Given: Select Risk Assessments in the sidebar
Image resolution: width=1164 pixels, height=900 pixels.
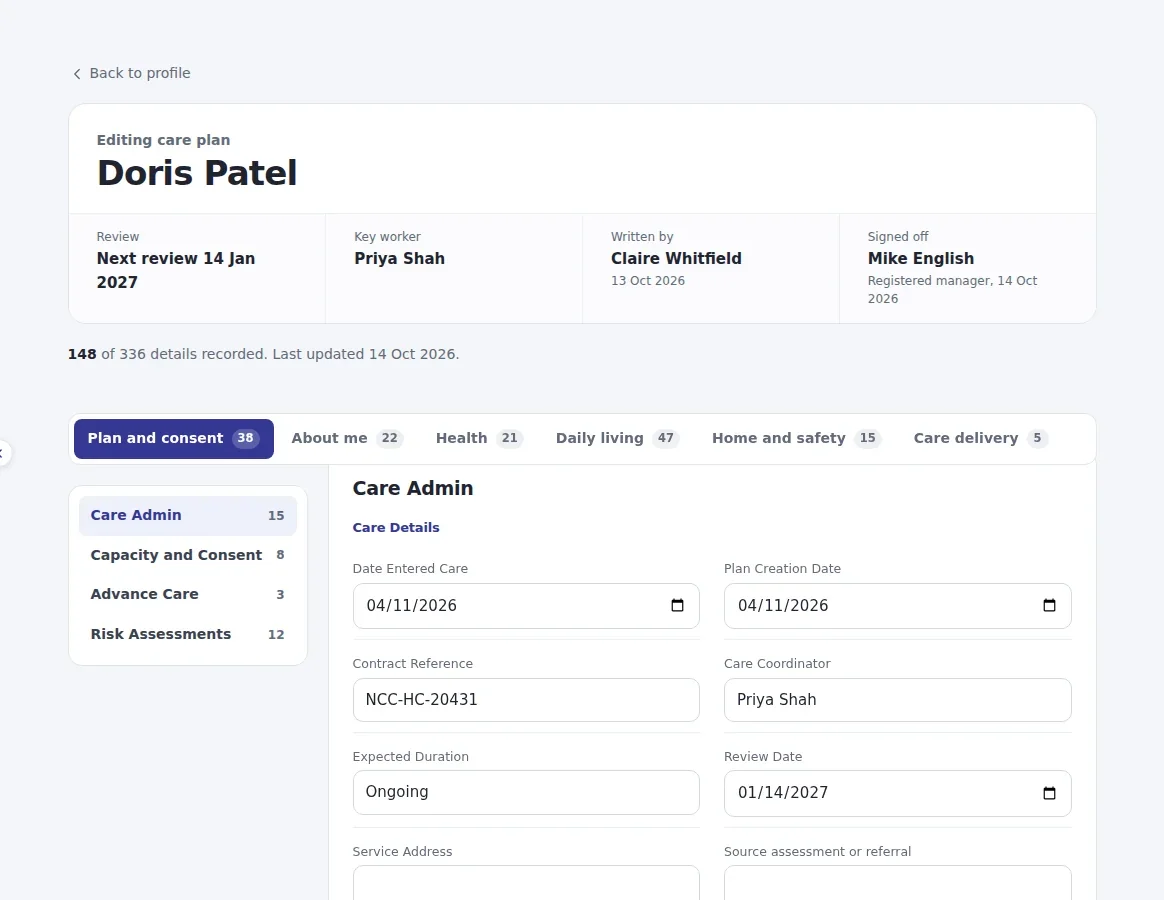Looking at the screenshot, I should 188,634.
